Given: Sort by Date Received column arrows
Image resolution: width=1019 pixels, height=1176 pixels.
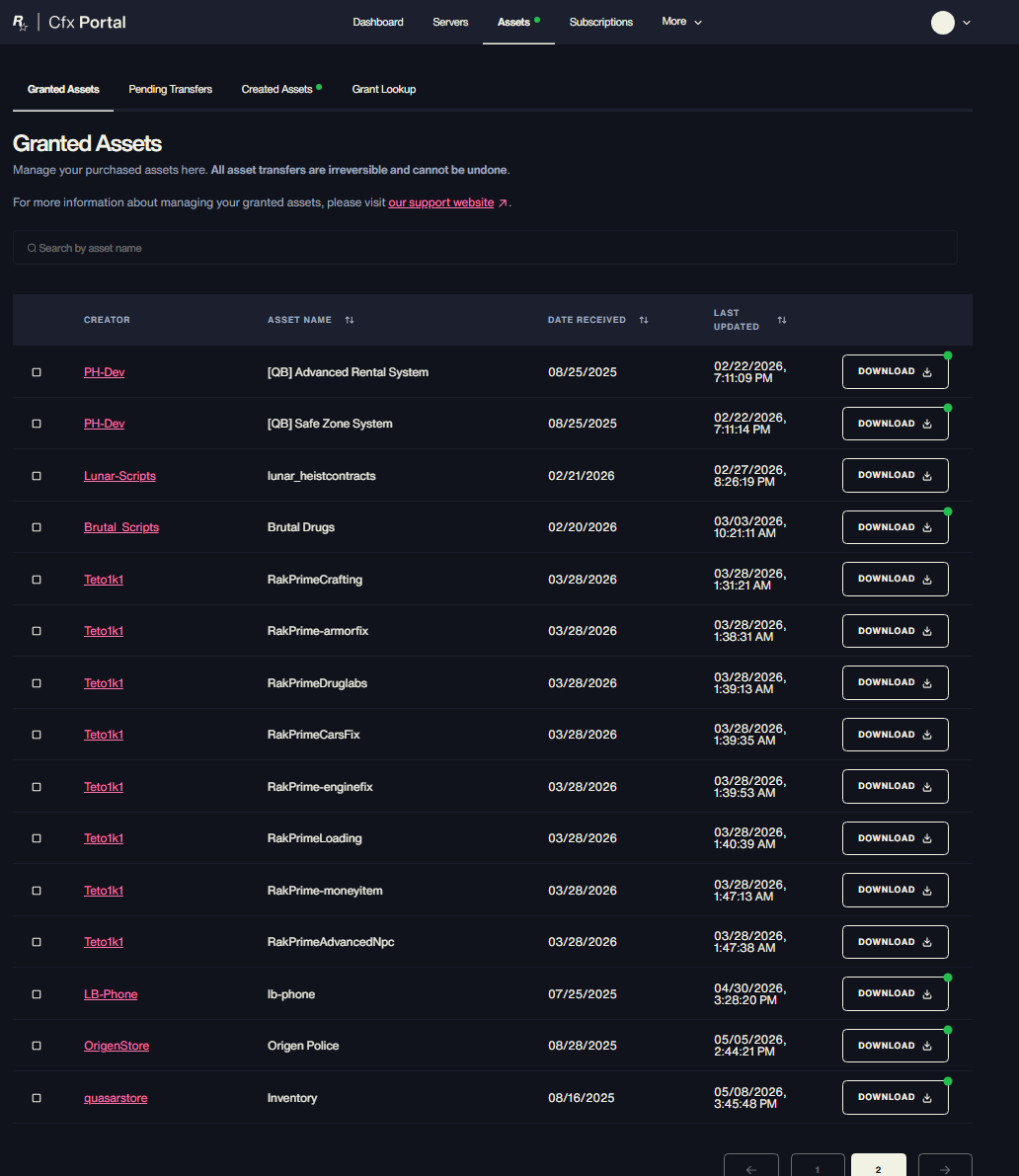Looking at the screenshot, I should tap(644, 320).
